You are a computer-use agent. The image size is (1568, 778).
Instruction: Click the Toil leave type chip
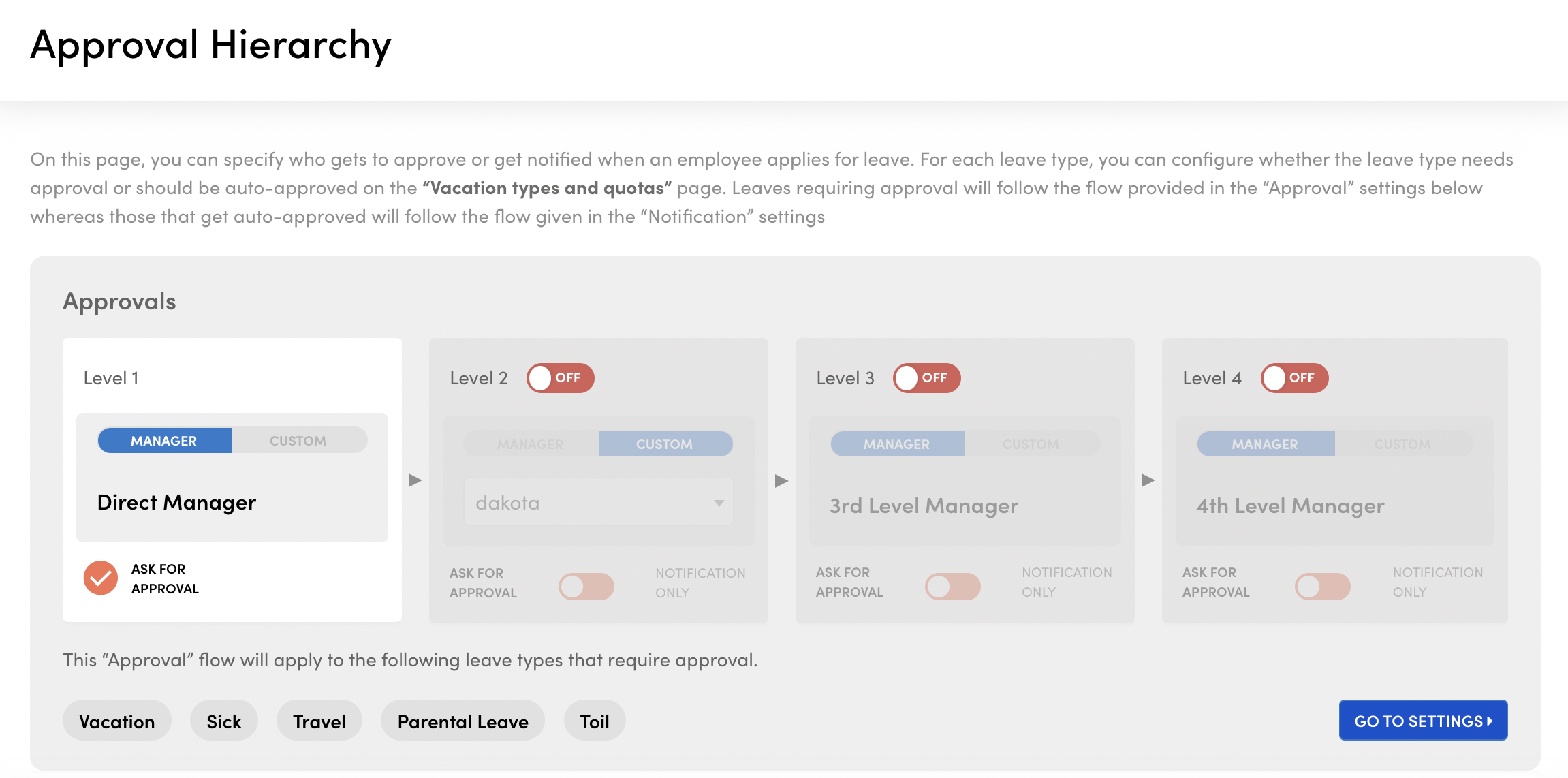[594, 721]
